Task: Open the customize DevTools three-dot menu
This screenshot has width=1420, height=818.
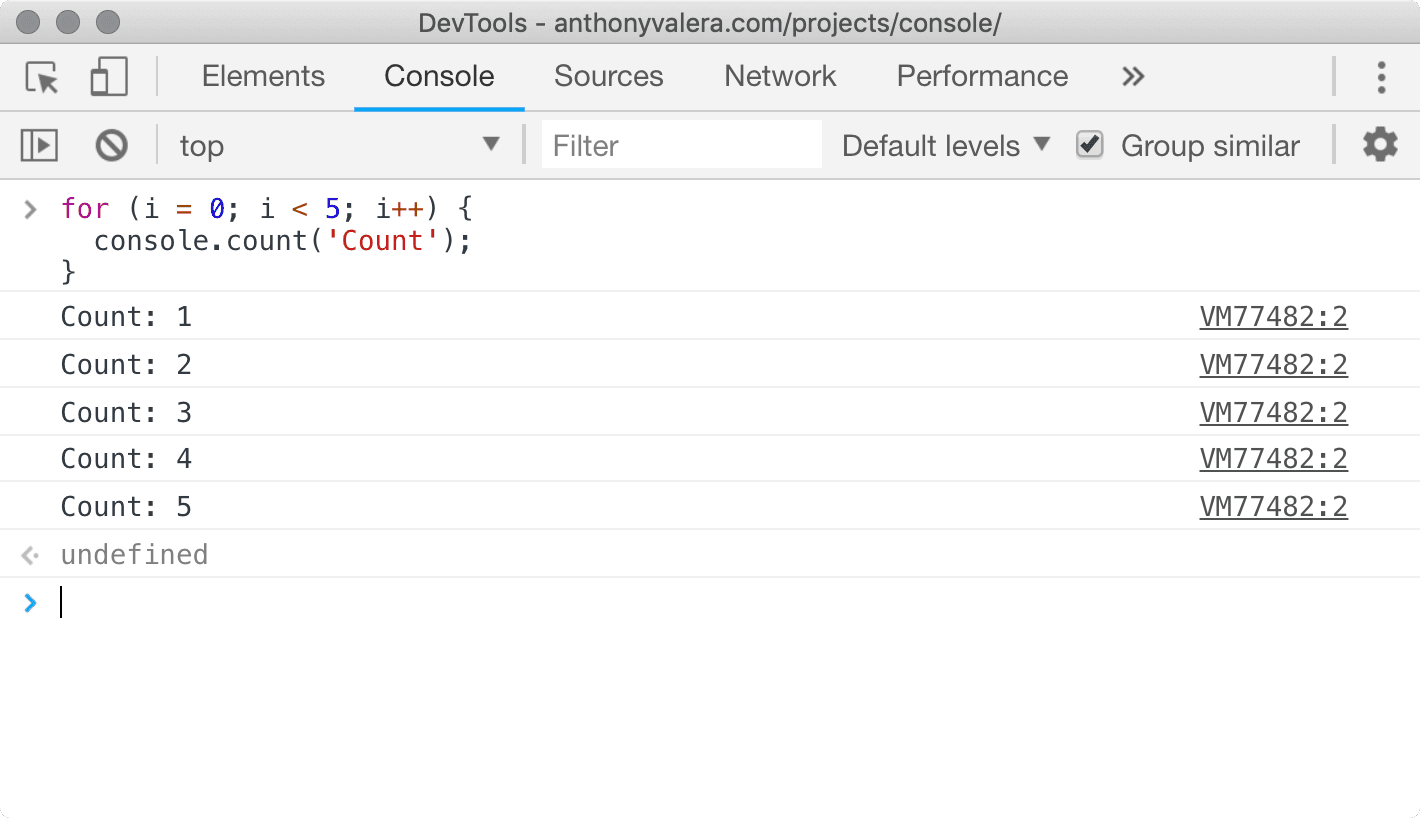Action: (x=1381, y=77)
